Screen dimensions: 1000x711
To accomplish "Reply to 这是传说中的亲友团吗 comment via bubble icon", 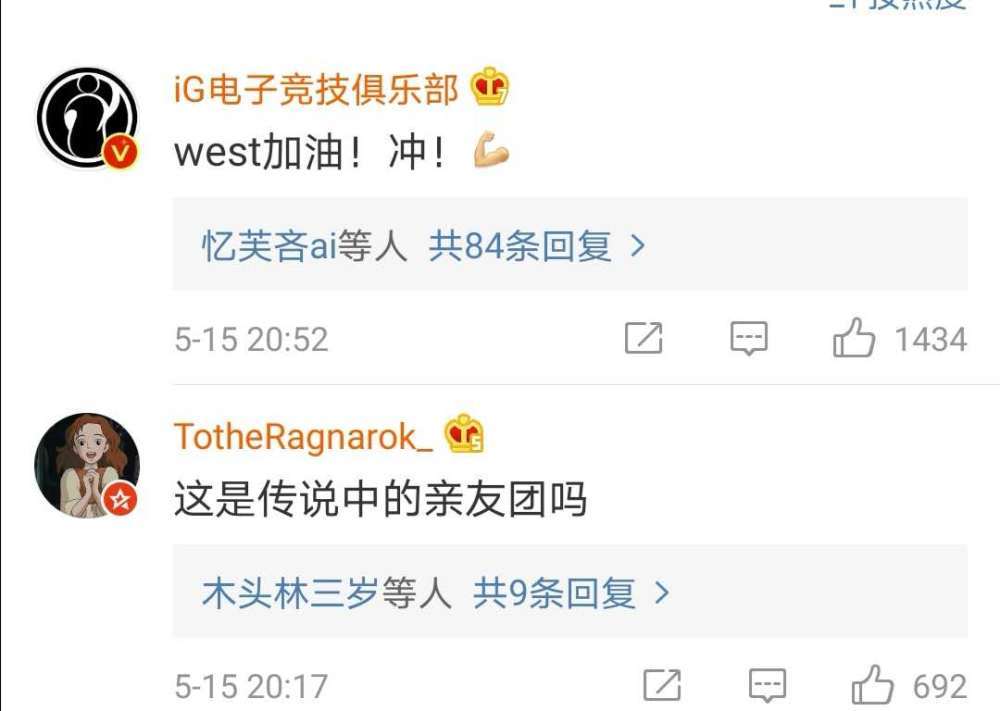I will pos(767,685).
